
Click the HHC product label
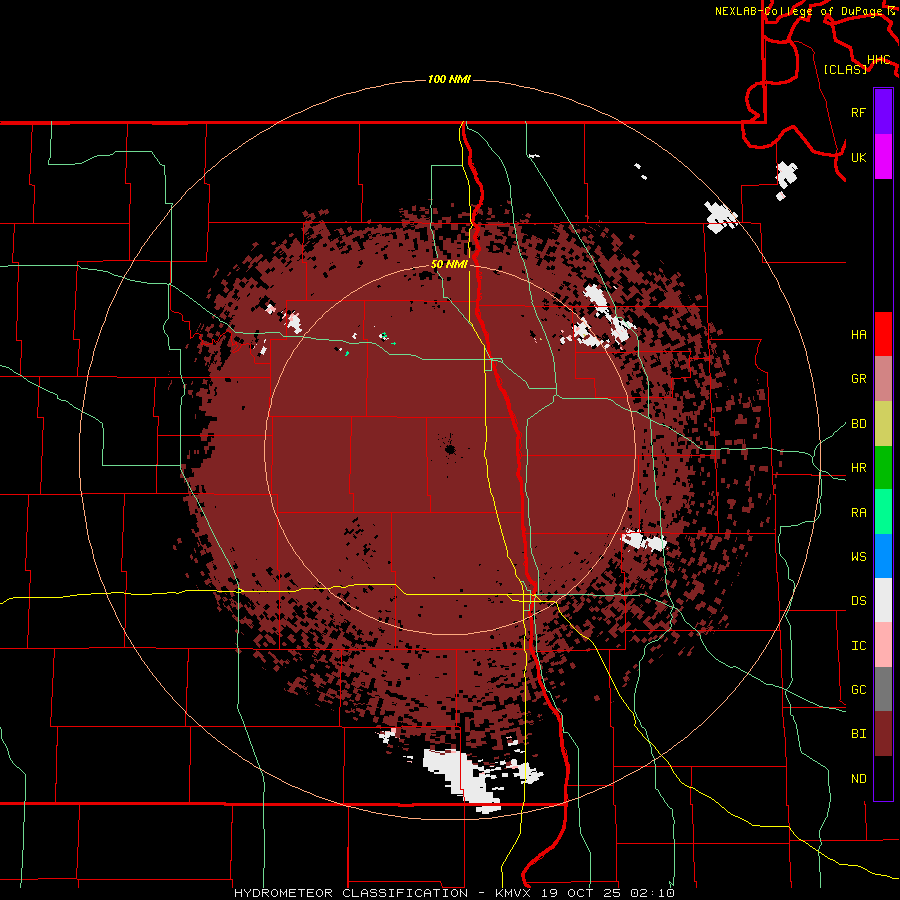coord(878,60)
